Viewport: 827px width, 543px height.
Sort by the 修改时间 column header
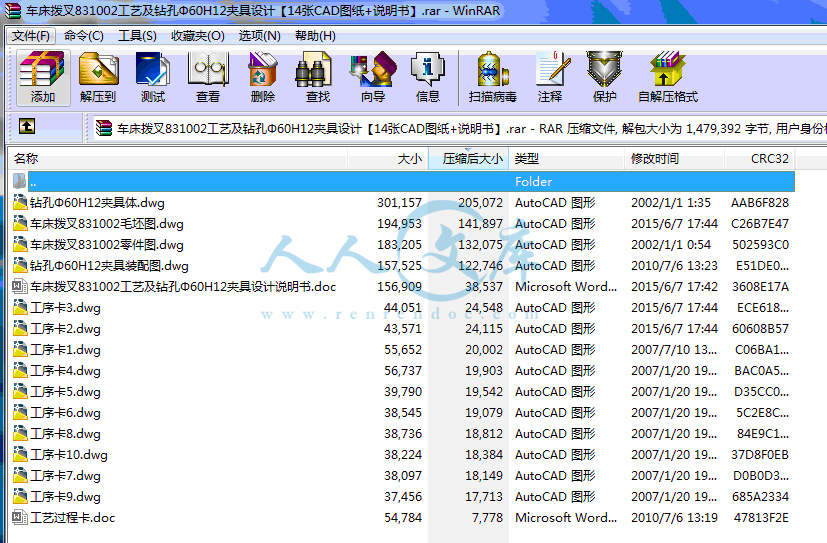point(675,159)
